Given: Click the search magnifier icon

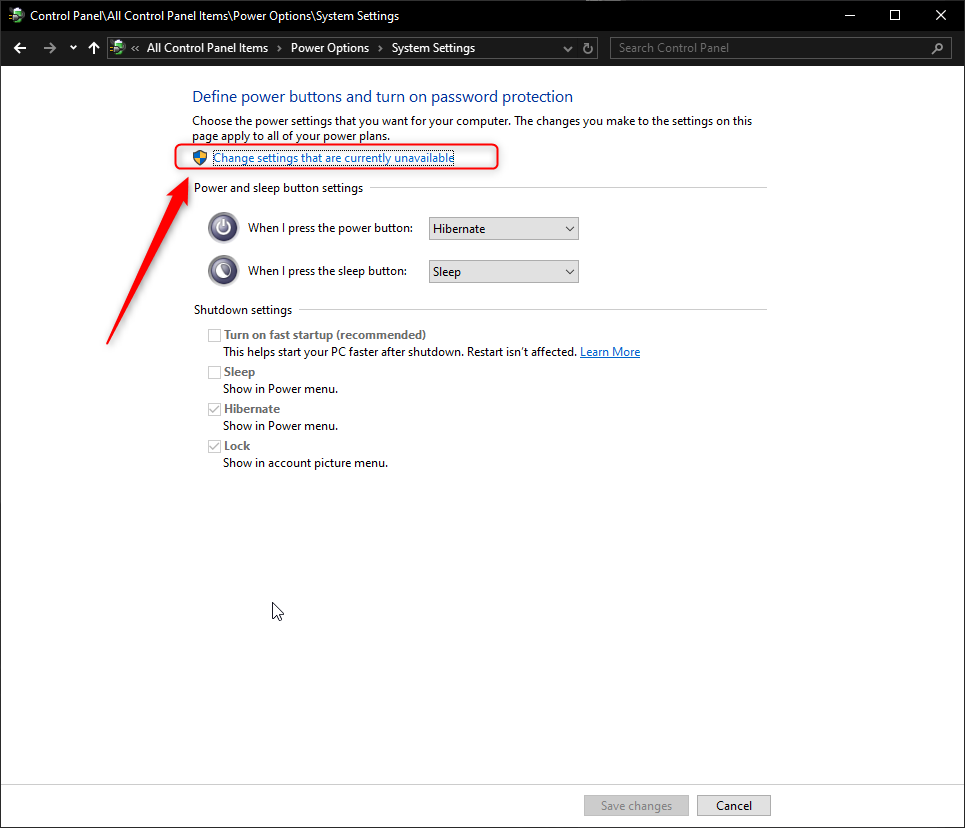Looking at the screenshot, I should (x=937, y=48).
